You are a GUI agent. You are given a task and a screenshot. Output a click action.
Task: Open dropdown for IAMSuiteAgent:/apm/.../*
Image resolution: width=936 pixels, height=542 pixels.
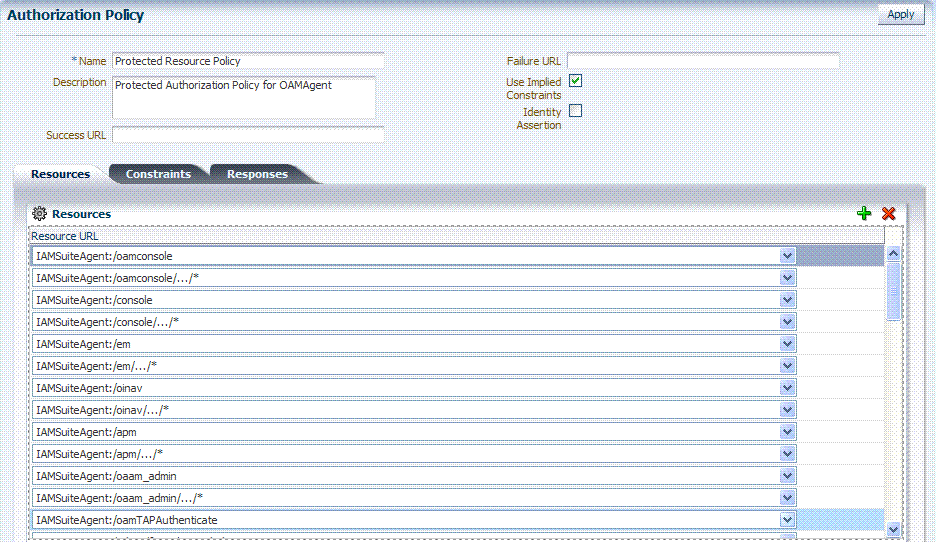[787, 454]
